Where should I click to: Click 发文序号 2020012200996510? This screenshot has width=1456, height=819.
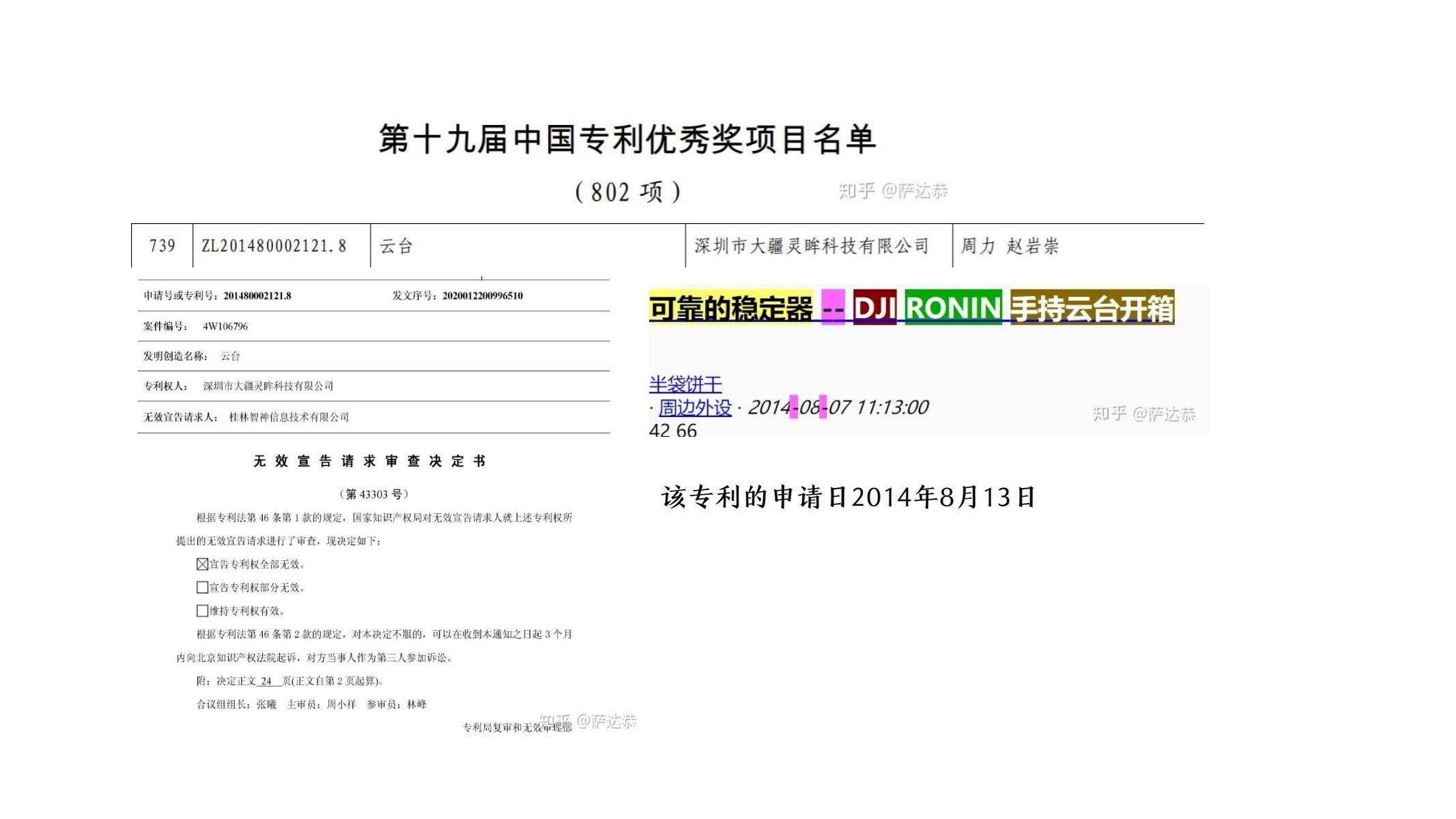457,296
